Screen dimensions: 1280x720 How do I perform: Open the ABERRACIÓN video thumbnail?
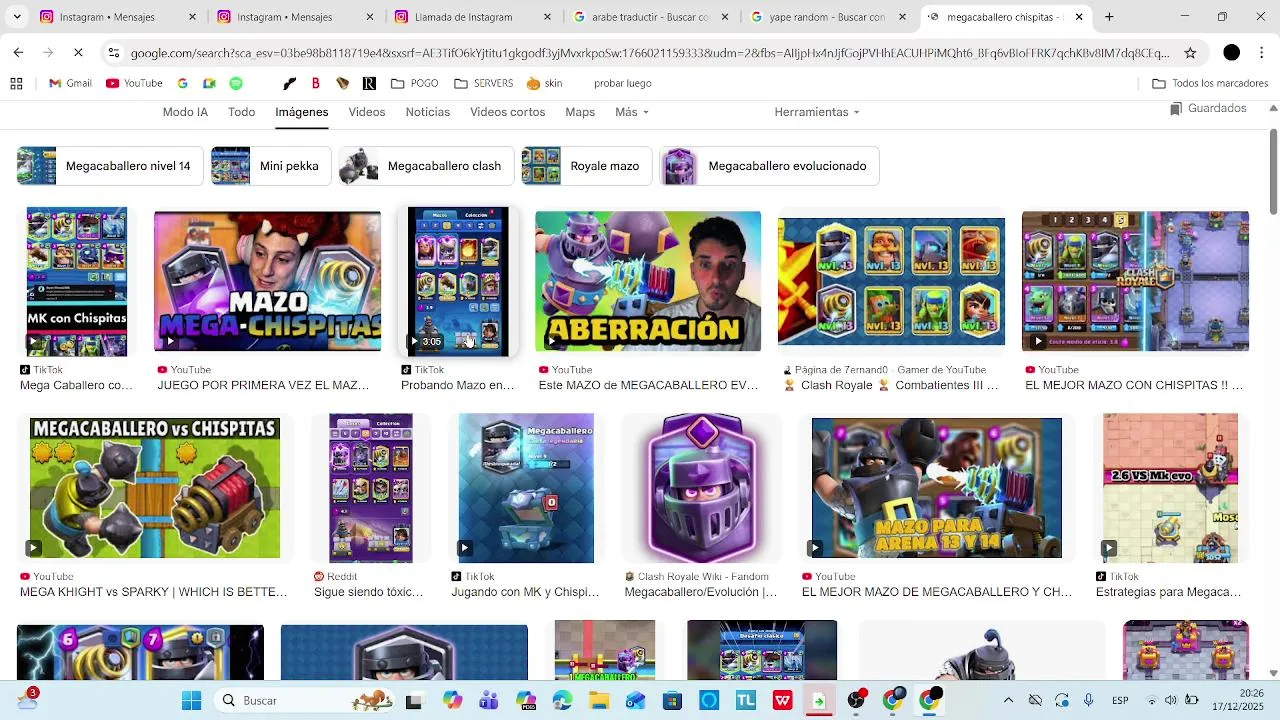(648, 281)
